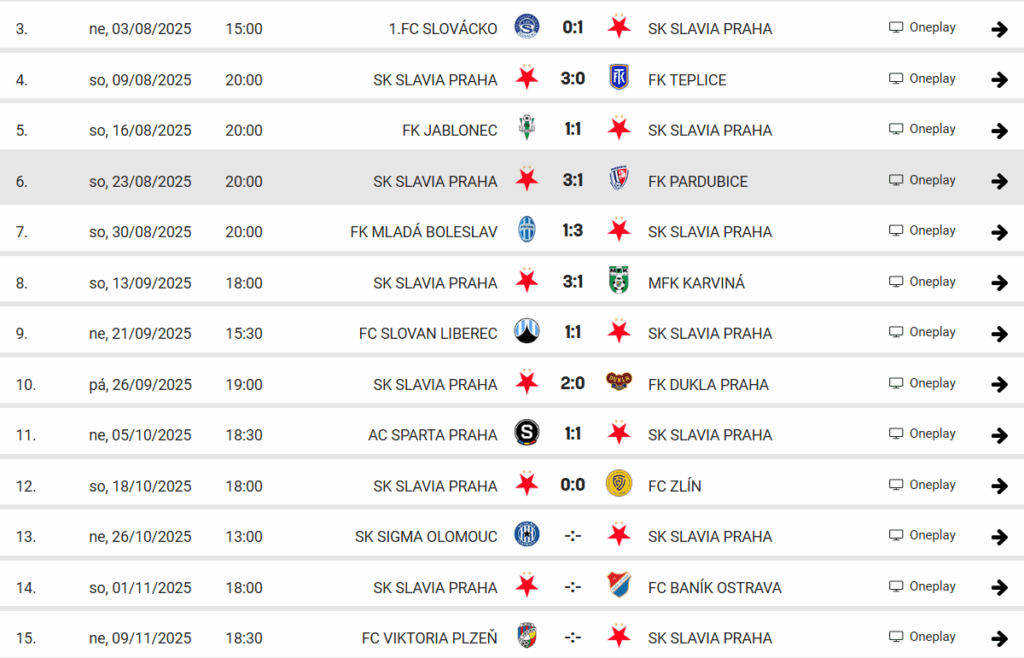
Task: Click Oneplay link for round 15 match
Action: (x=922, y=637)
